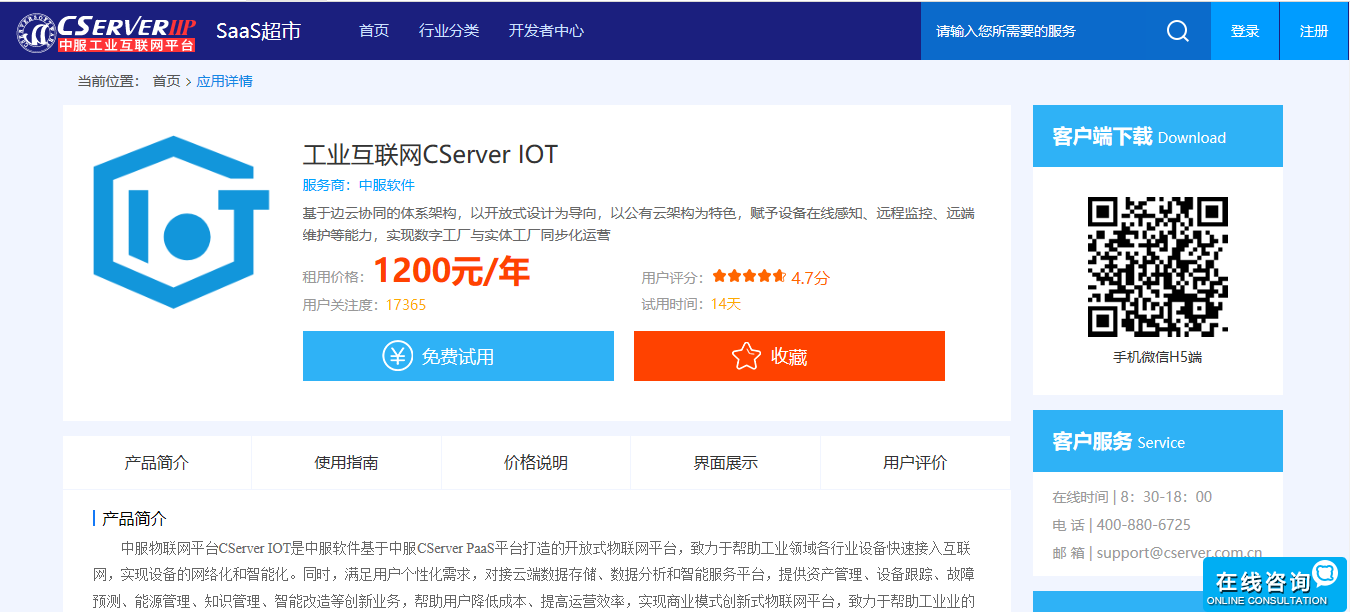
Task: Switch to 界面展示 tab
Action: click(725, 462)
